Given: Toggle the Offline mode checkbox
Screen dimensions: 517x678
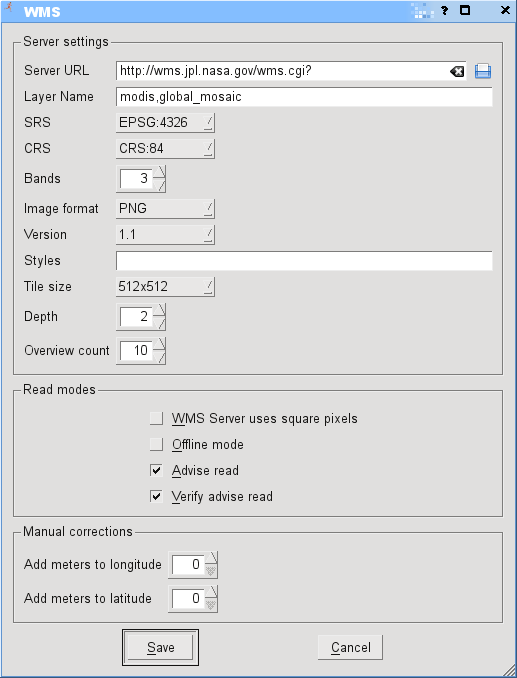Looking at the screenshot, I should coord(156,445).
